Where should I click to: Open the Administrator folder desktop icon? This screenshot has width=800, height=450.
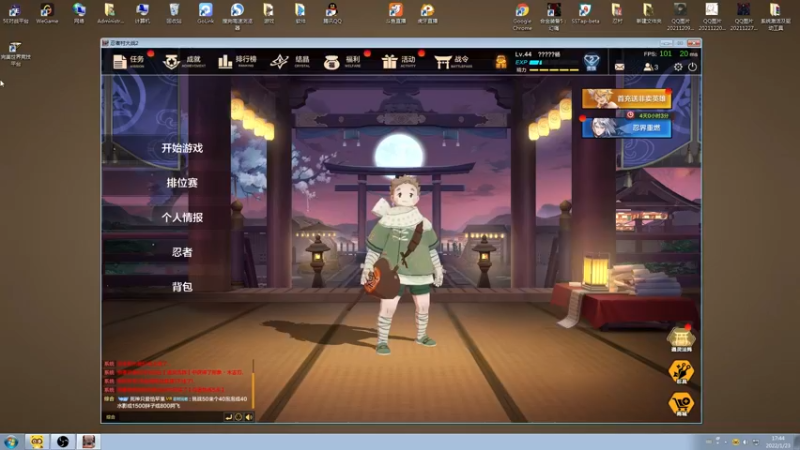(x=110, y=13)
